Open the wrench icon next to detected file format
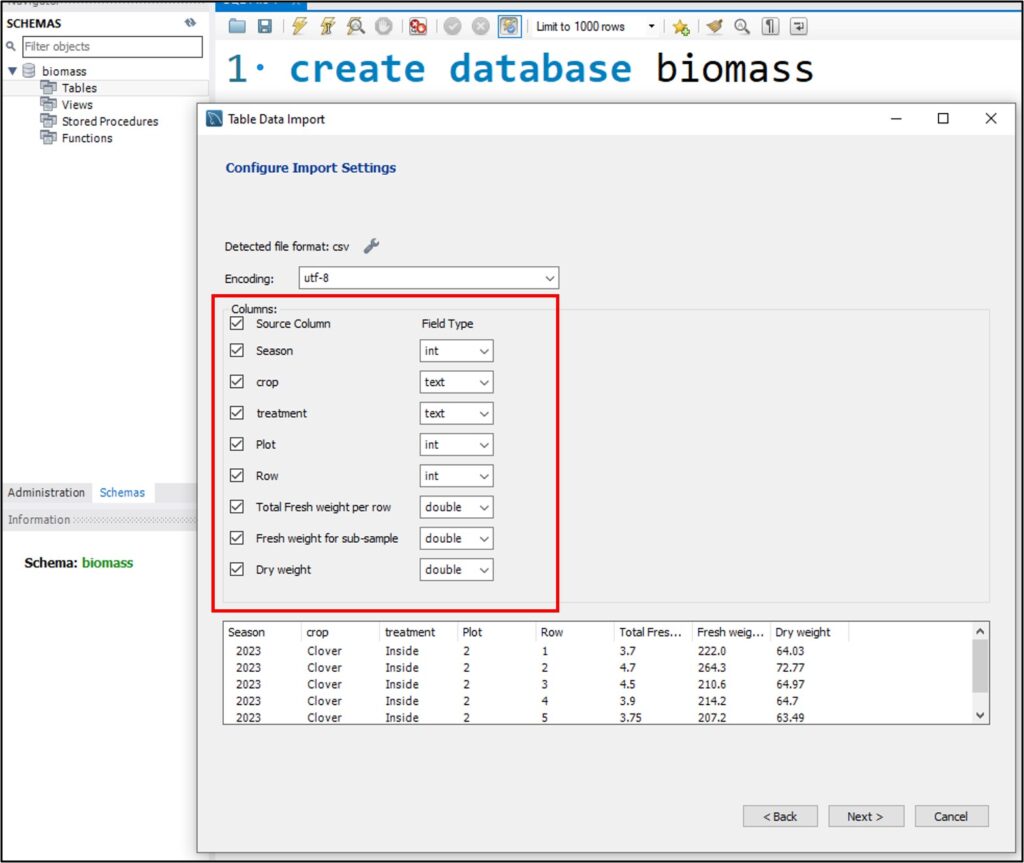The height and width of the screenshot is (863, 1024). pyautogui.click(x=371, y=246)
